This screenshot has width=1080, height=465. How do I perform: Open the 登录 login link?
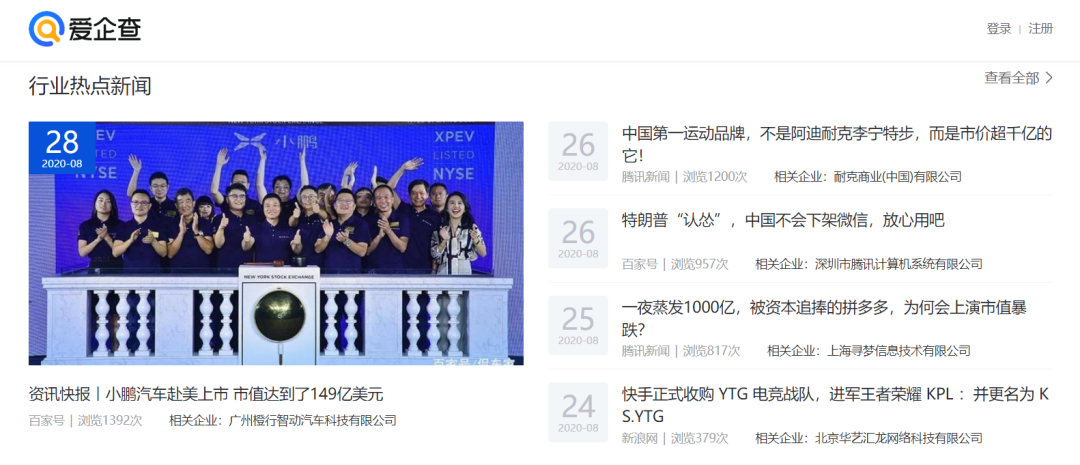click(999, 29)
